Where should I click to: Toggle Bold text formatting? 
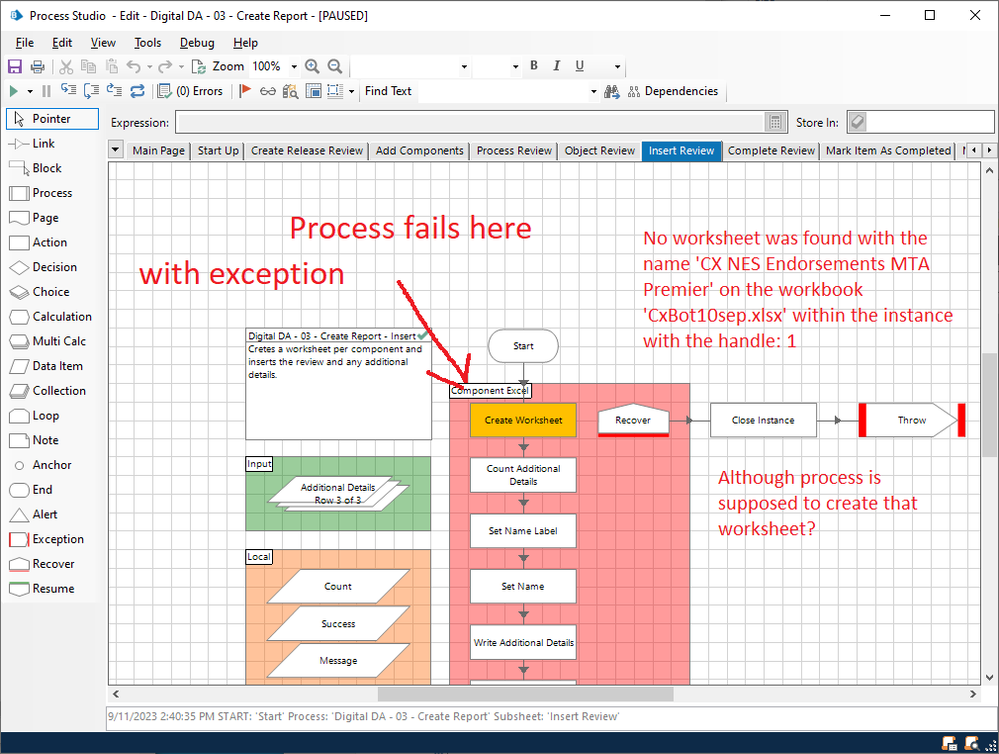tap(534, 66)
